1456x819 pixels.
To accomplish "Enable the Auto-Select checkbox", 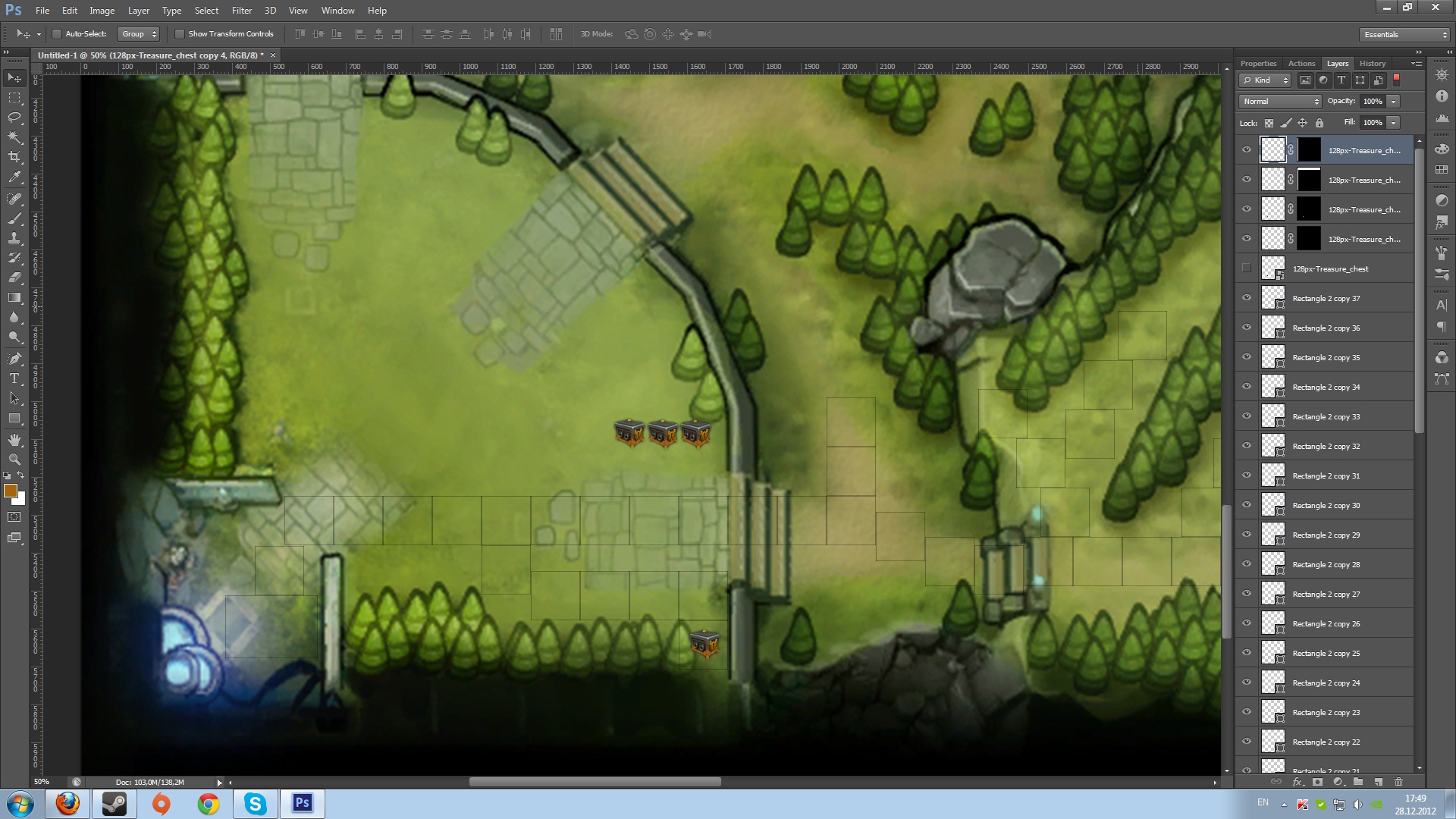I will pyautogui.click(x=57, y=34).
